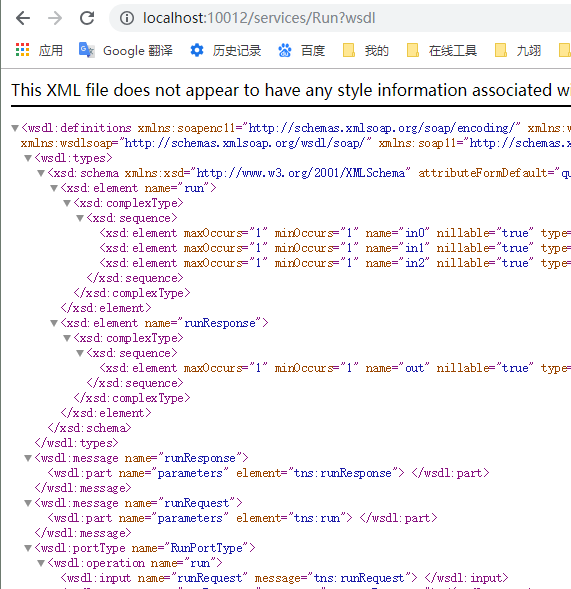
Task: Click the xsd:element name="in2" line
Action: (335, 263)
